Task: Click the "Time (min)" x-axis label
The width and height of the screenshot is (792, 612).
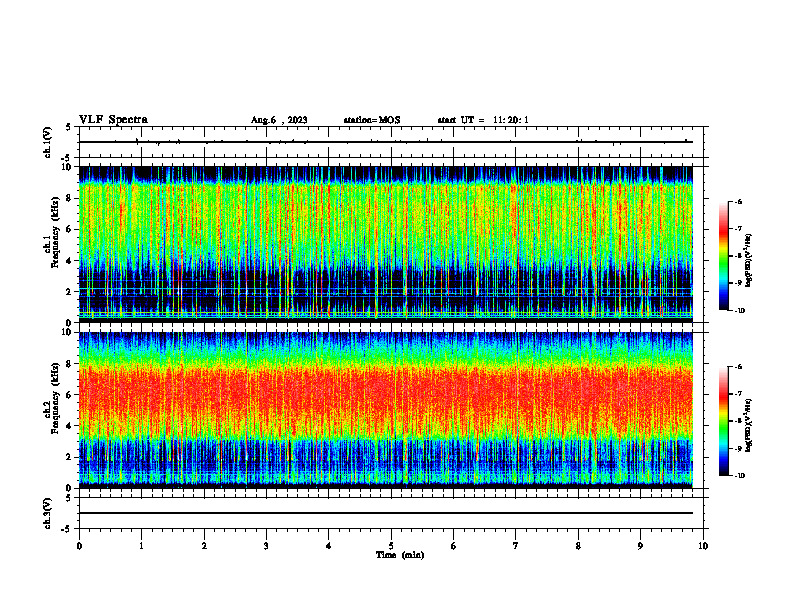Action: point(400,555)
